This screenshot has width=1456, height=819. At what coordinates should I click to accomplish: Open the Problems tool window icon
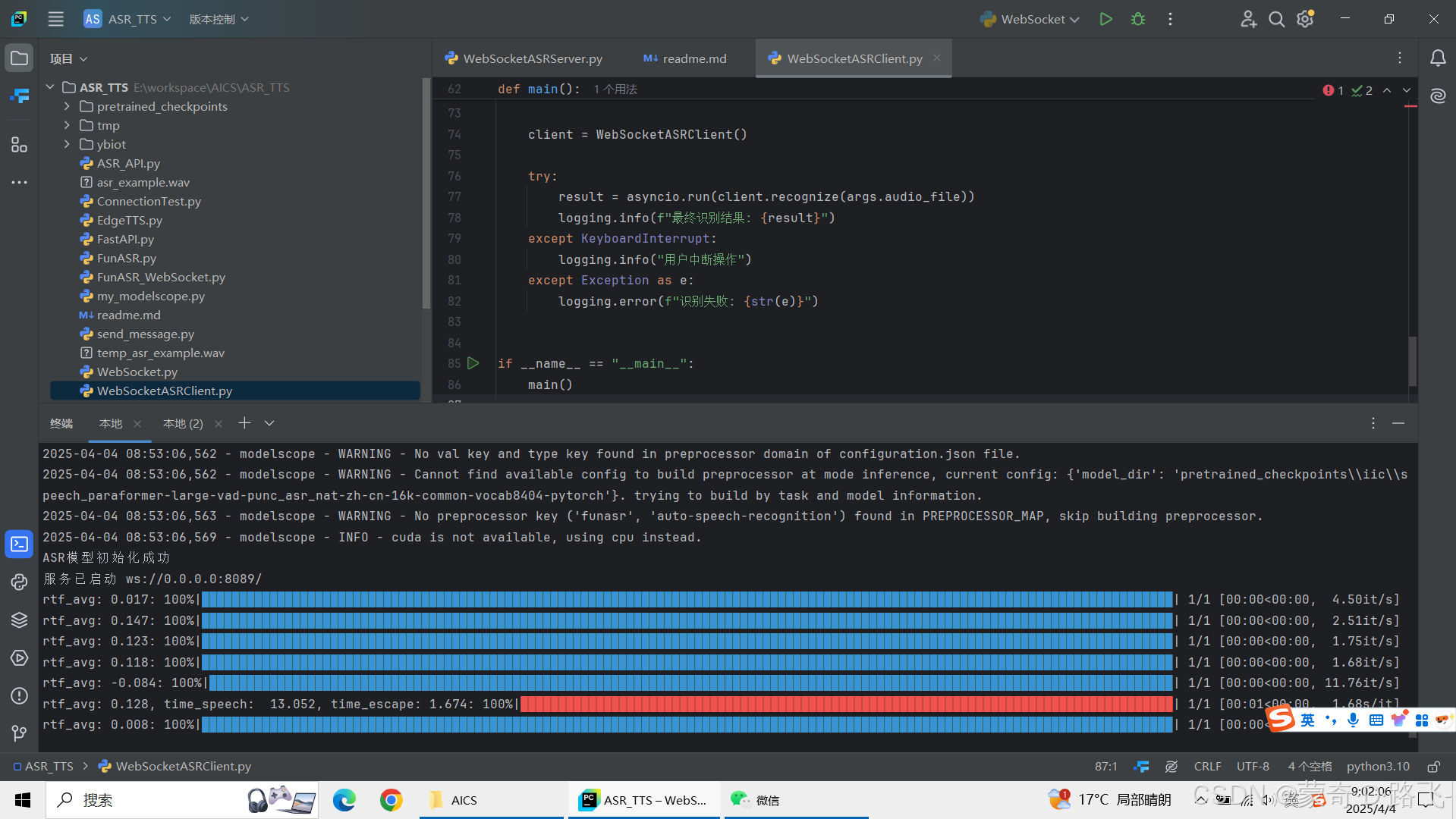pyautogui.click(x=19, y=695)
